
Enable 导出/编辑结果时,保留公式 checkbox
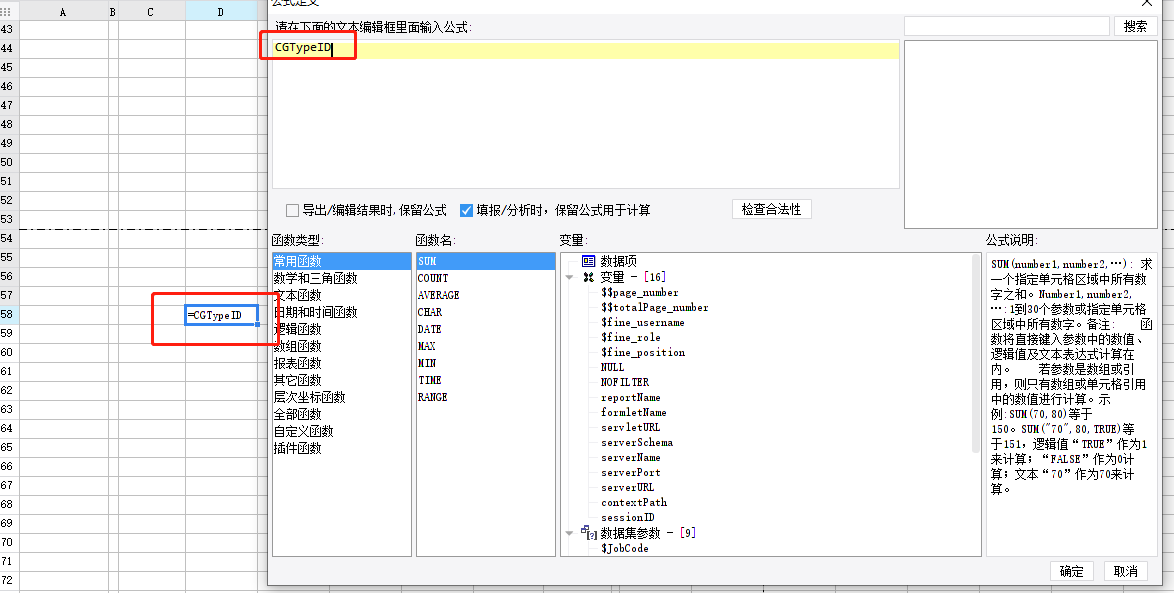tap(293, 210)
